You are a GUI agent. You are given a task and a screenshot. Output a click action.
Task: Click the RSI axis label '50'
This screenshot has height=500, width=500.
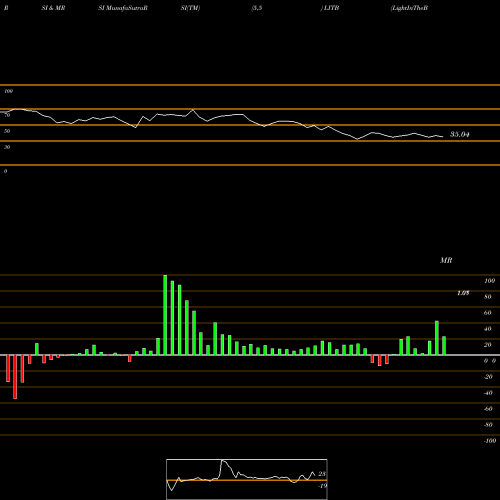point(7,131)
